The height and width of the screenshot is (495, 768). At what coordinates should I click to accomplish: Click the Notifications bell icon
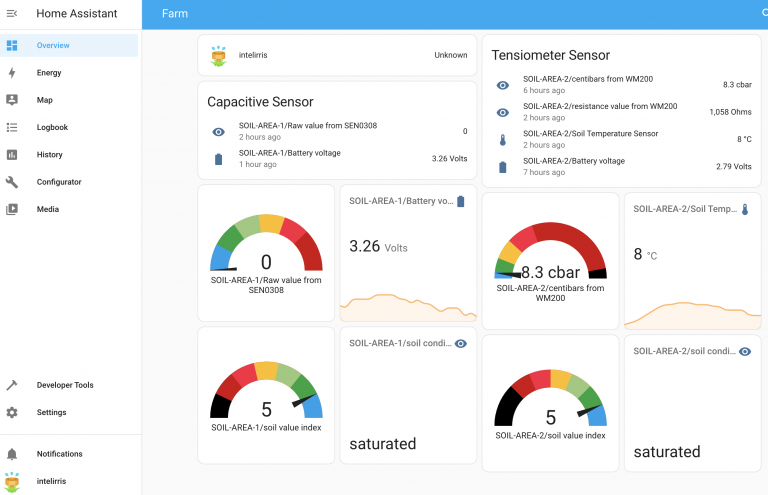[x=12, y=454]
